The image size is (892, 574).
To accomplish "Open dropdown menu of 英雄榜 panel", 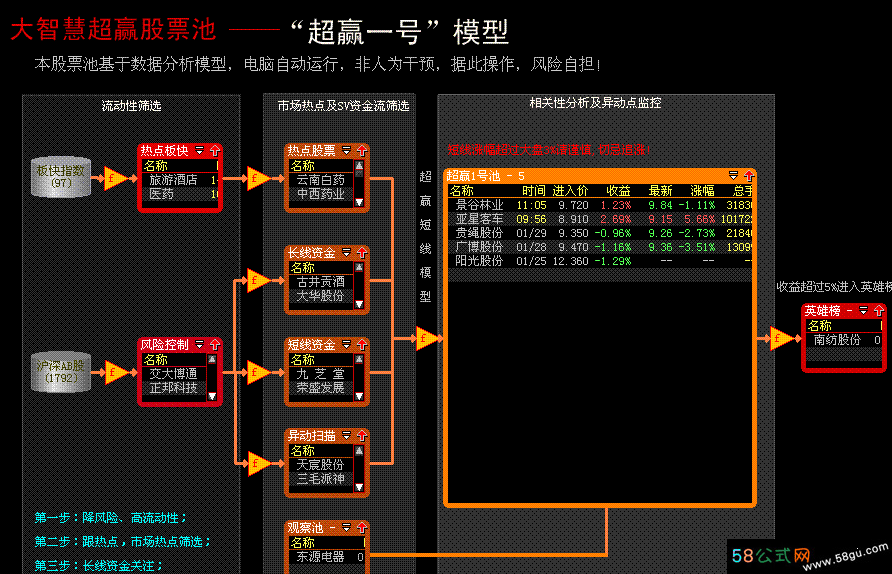I will click(864, 311).
